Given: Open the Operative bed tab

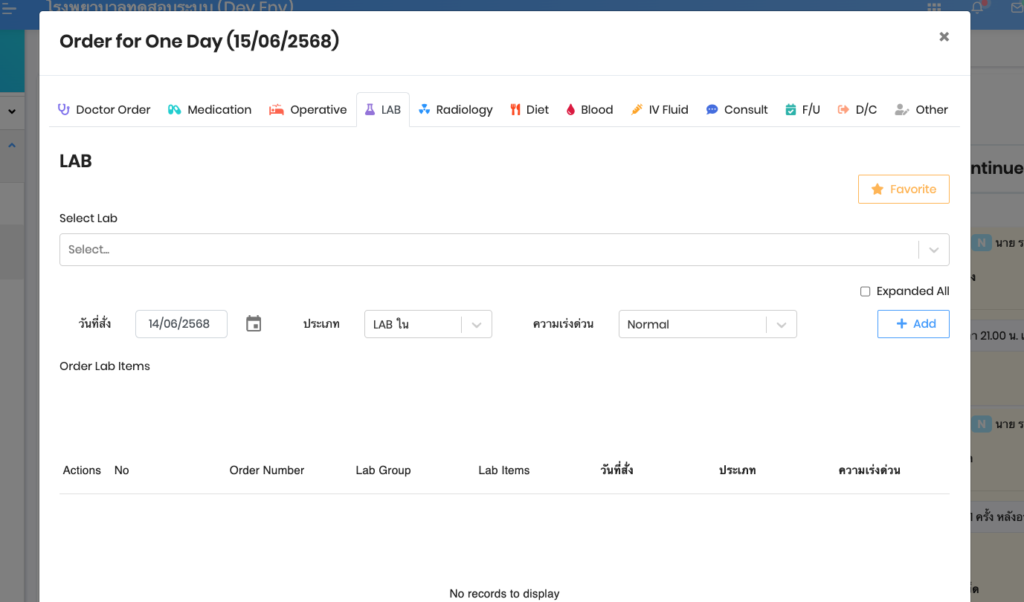Looking at the screenshot, I should click(x=308, y=110).
